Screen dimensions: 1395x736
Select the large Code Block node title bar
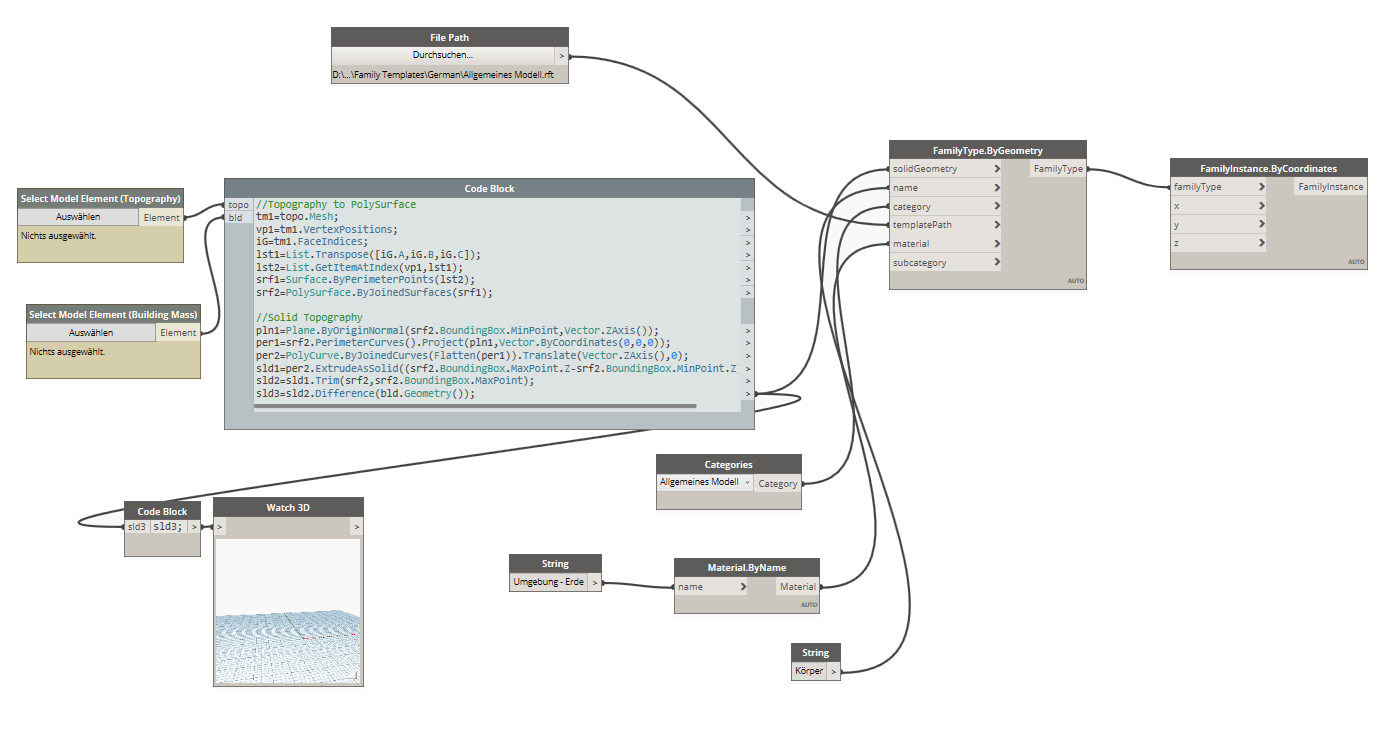[489, 188]
